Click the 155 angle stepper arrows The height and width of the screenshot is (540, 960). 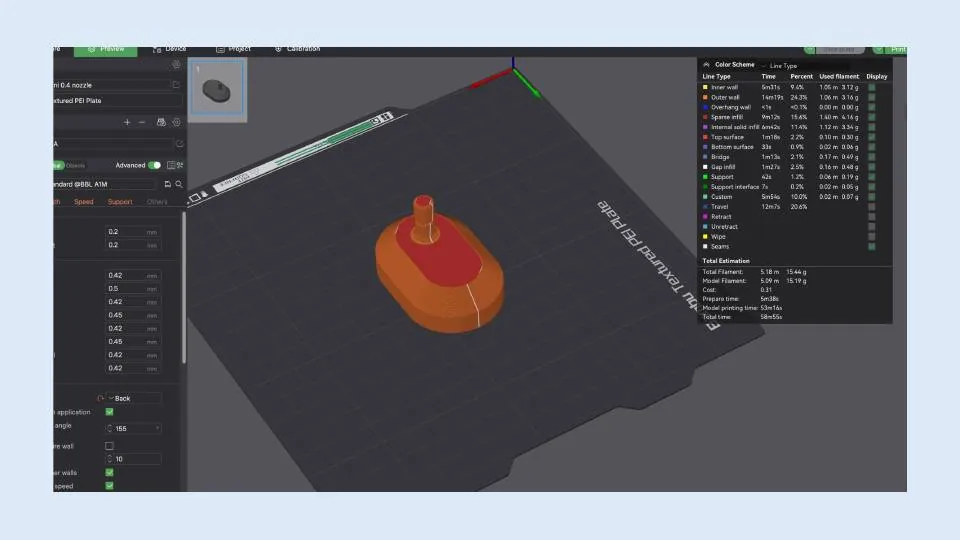point(110,429)
